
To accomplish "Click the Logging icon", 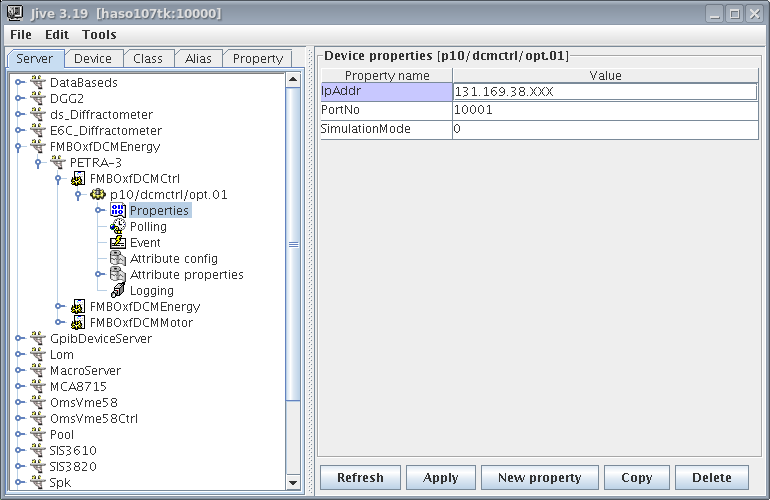I will (x=118, y=290).
